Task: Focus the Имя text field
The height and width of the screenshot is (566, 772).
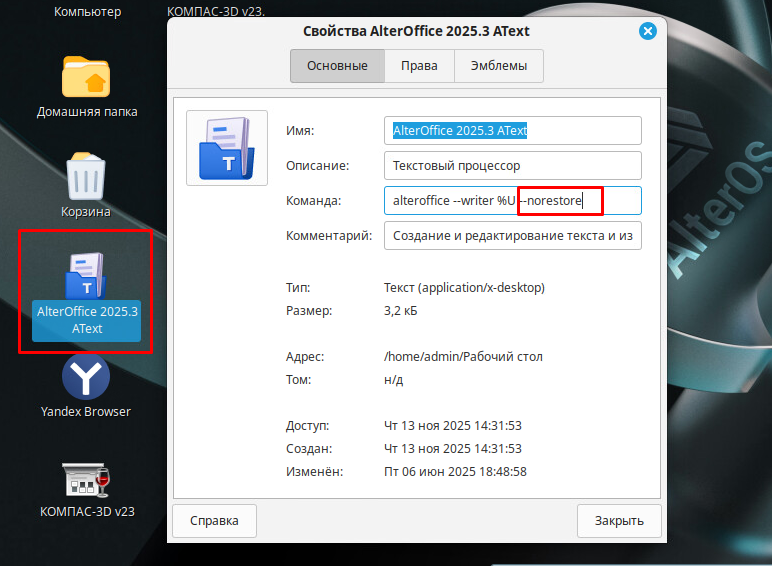Action: point(512,131)
